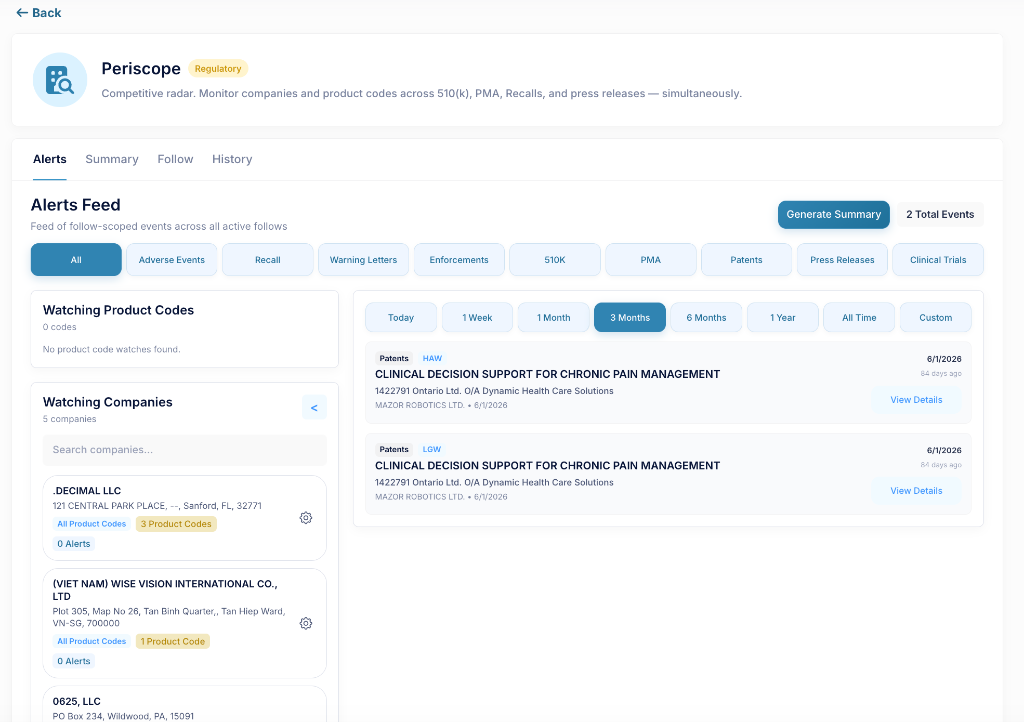Filter feed by Patents
The width and height of the screenshot is (1024, 722).
pyautogui.click(x=746, y=260)
